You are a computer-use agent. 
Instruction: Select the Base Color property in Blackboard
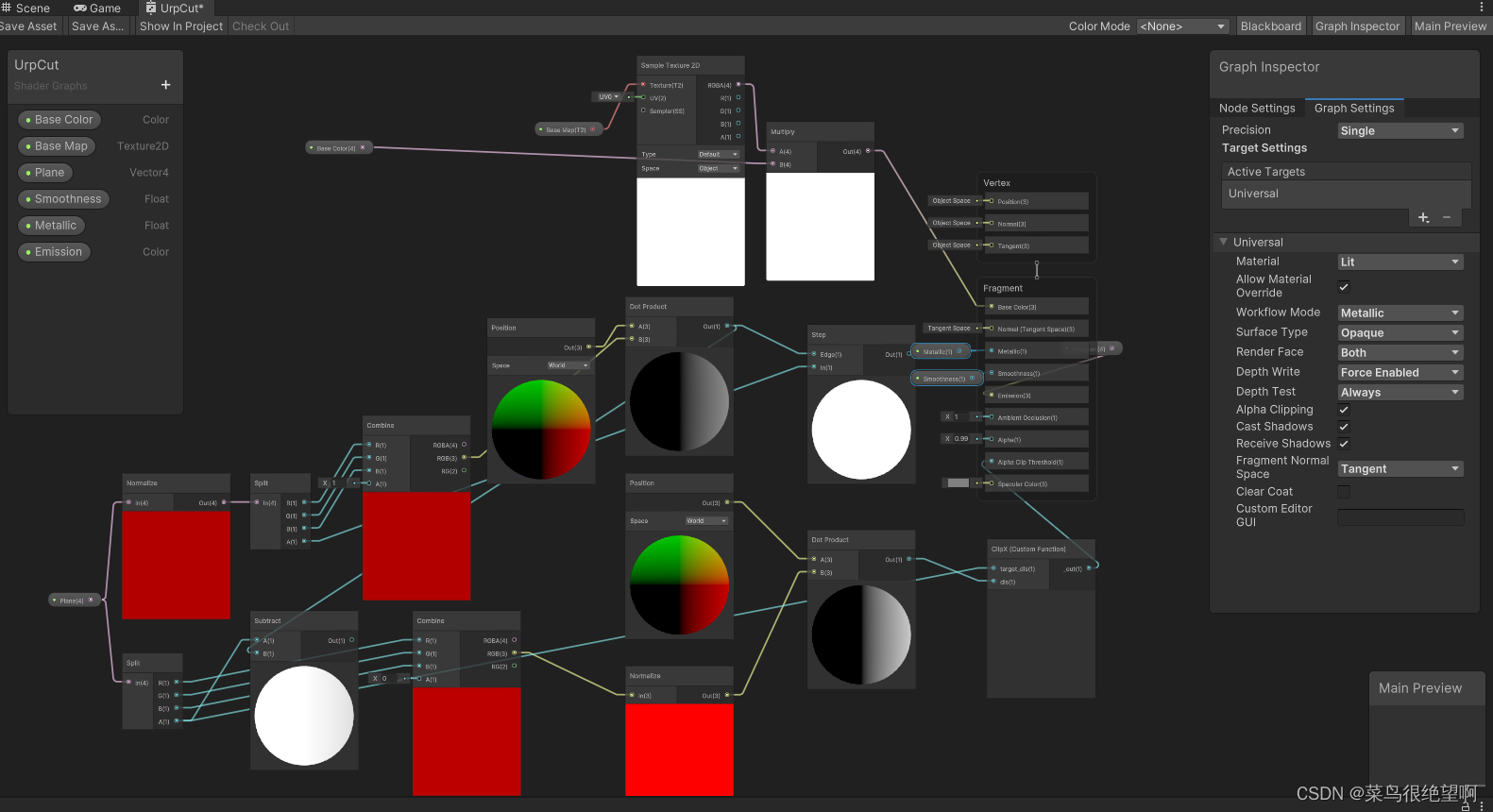click(x=61, y=120)
